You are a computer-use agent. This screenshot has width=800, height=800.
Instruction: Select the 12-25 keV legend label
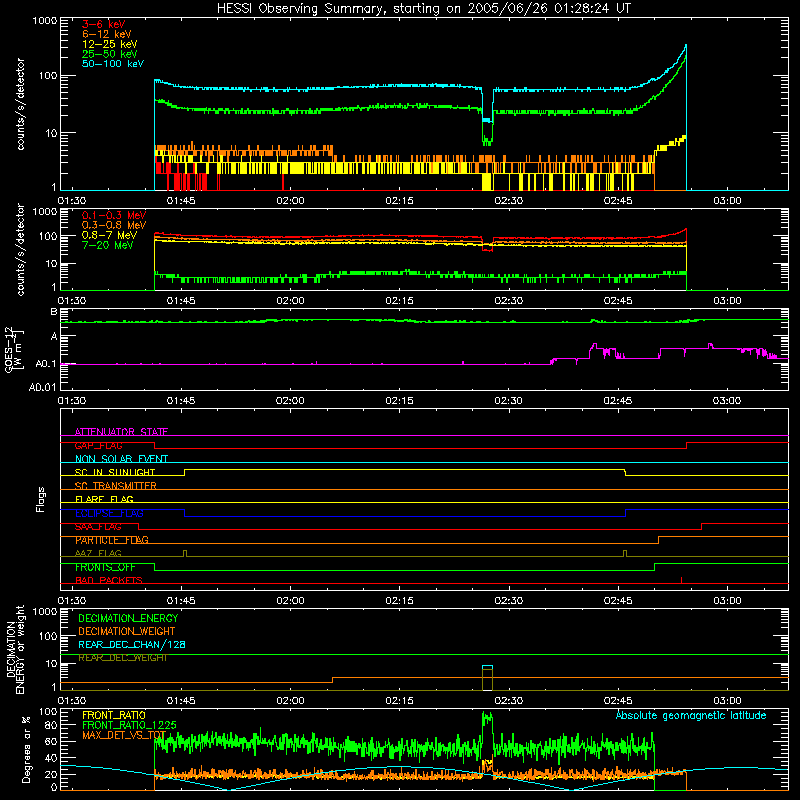(x=110, y=44)
